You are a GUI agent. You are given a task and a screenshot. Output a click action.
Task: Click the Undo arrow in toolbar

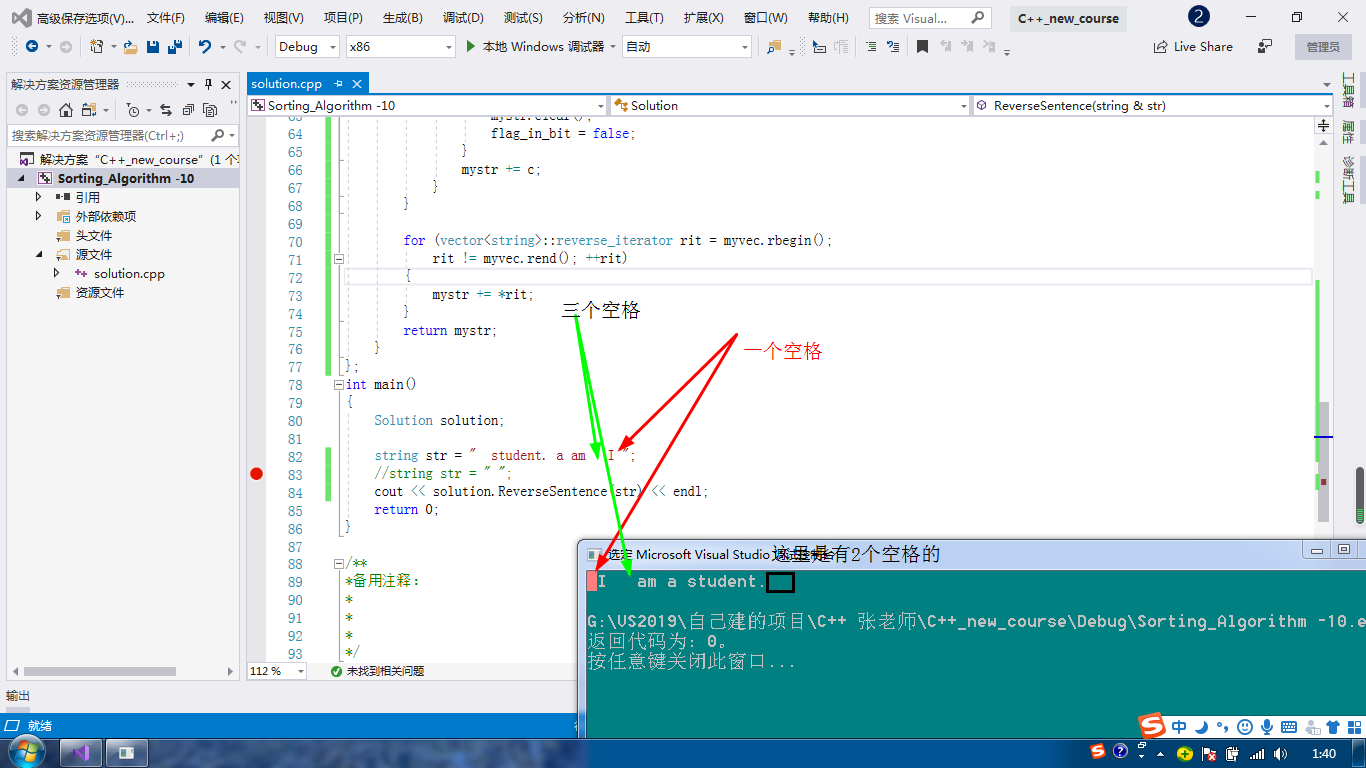[x=205, y=47]
